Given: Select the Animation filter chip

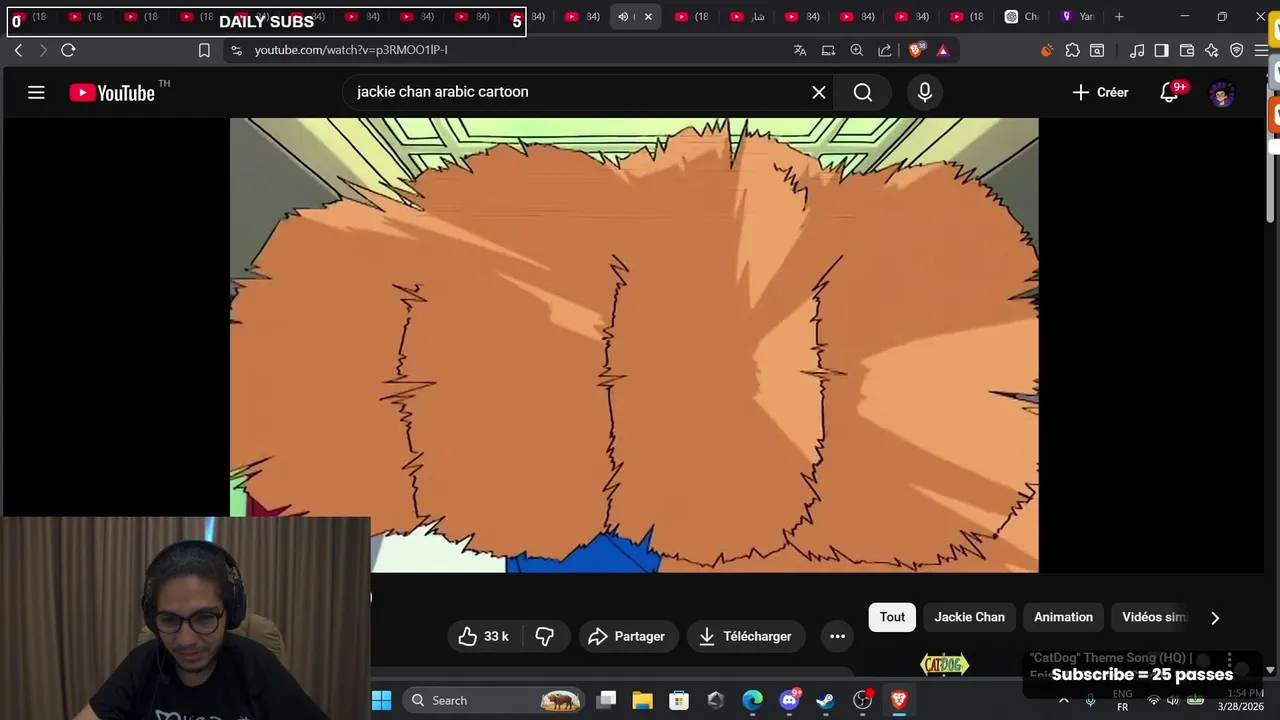Looking at the screenshot, I should [1063, 617].
